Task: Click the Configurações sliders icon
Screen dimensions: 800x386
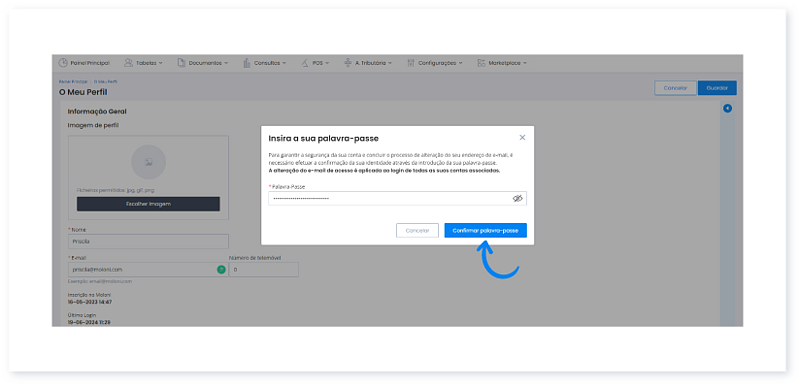Action: [411, 63]
